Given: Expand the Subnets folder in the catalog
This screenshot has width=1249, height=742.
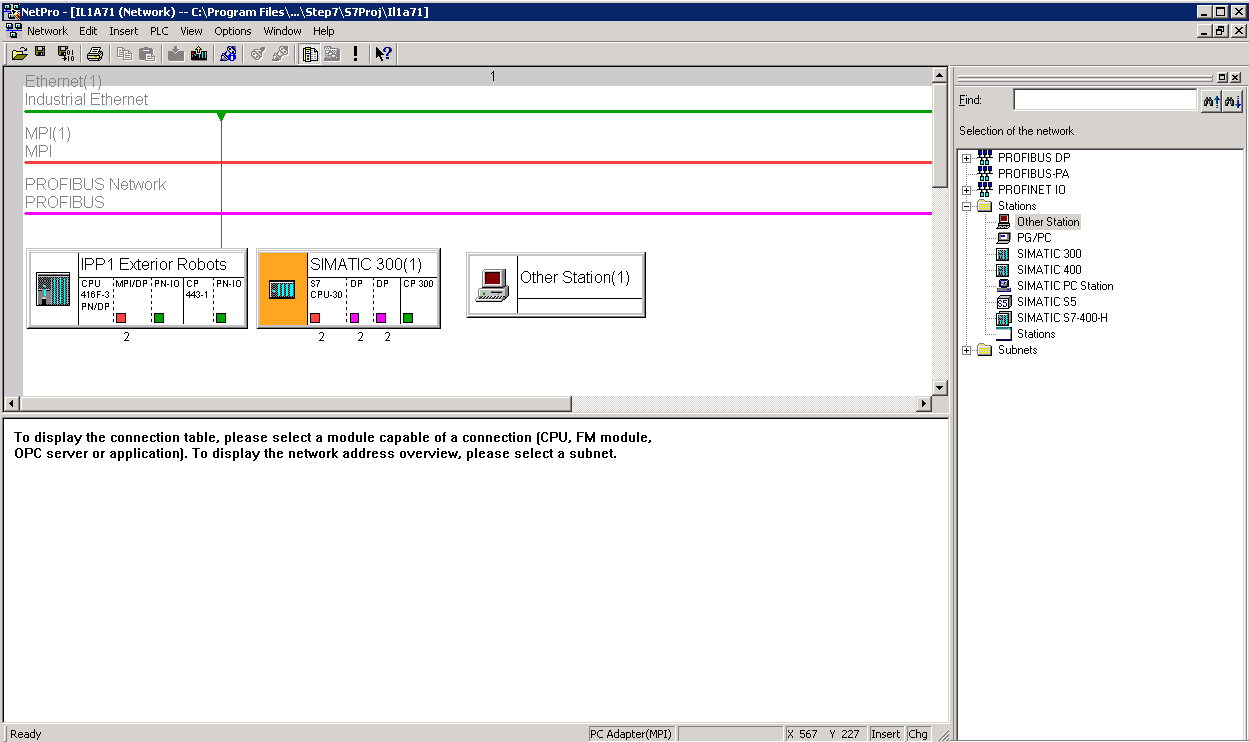Looking at the screenshot, I should [966, 350].
